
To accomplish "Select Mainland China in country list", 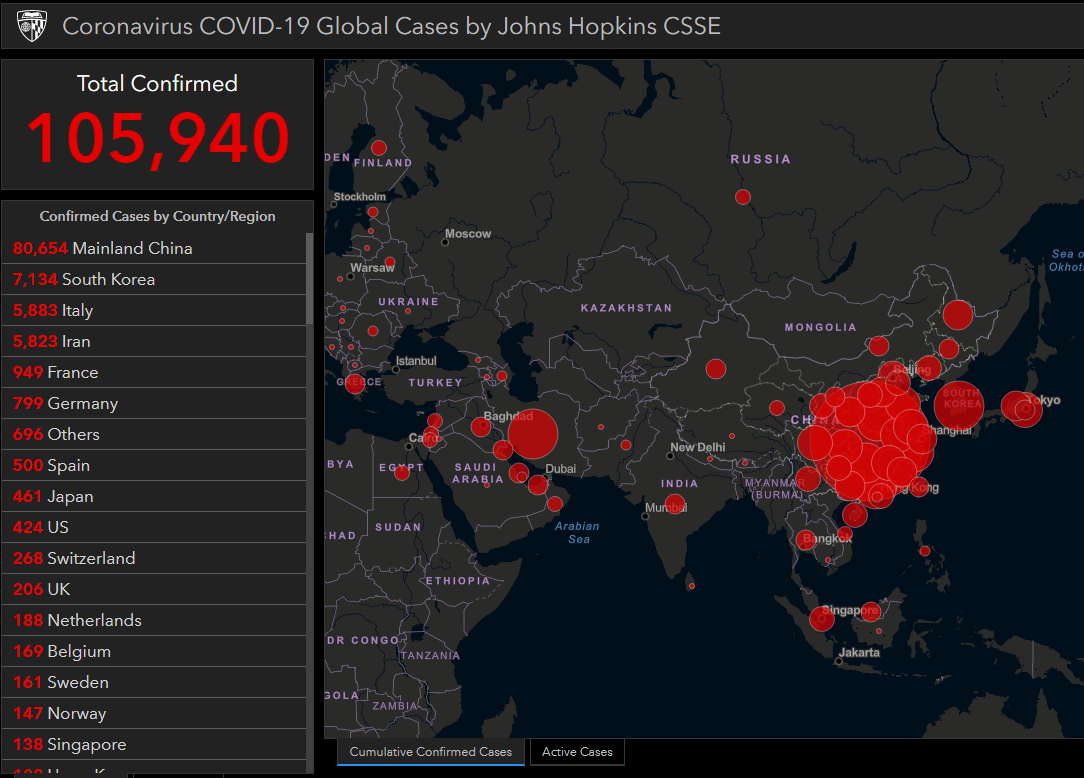I will (x=154, y=248).
